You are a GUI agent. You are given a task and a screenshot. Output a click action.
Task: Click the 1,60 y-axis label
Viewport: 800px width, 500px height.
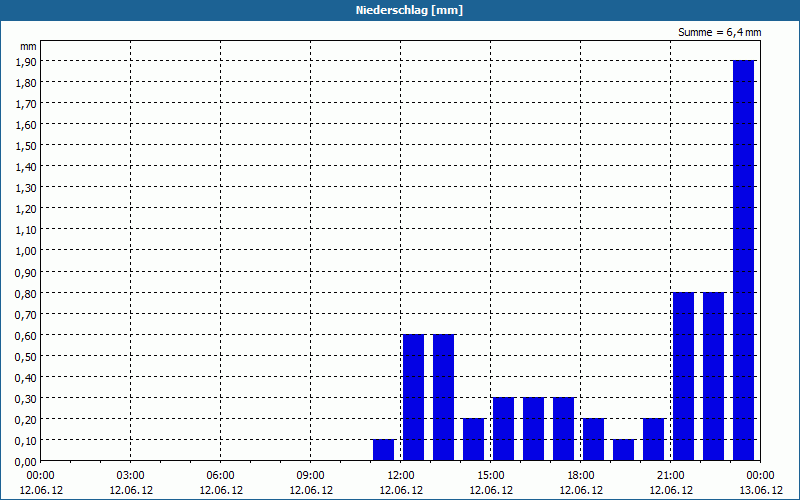(26, 124)
